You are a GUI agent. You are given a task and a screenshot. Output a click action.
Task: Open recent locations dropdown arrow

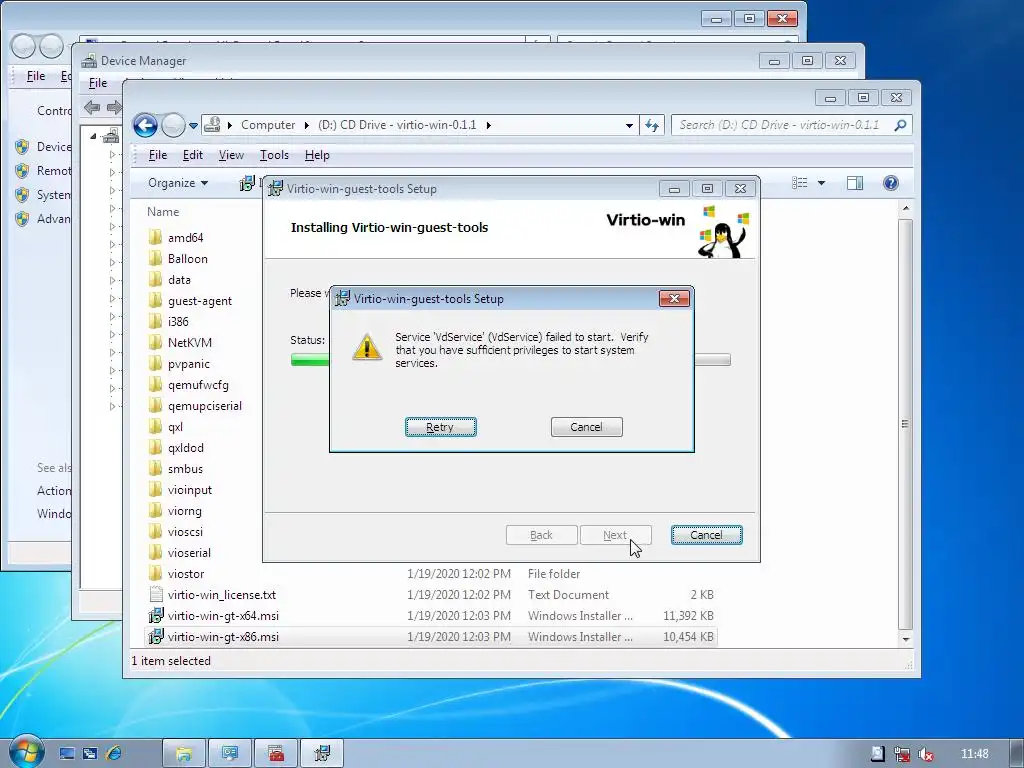point(193,125)
